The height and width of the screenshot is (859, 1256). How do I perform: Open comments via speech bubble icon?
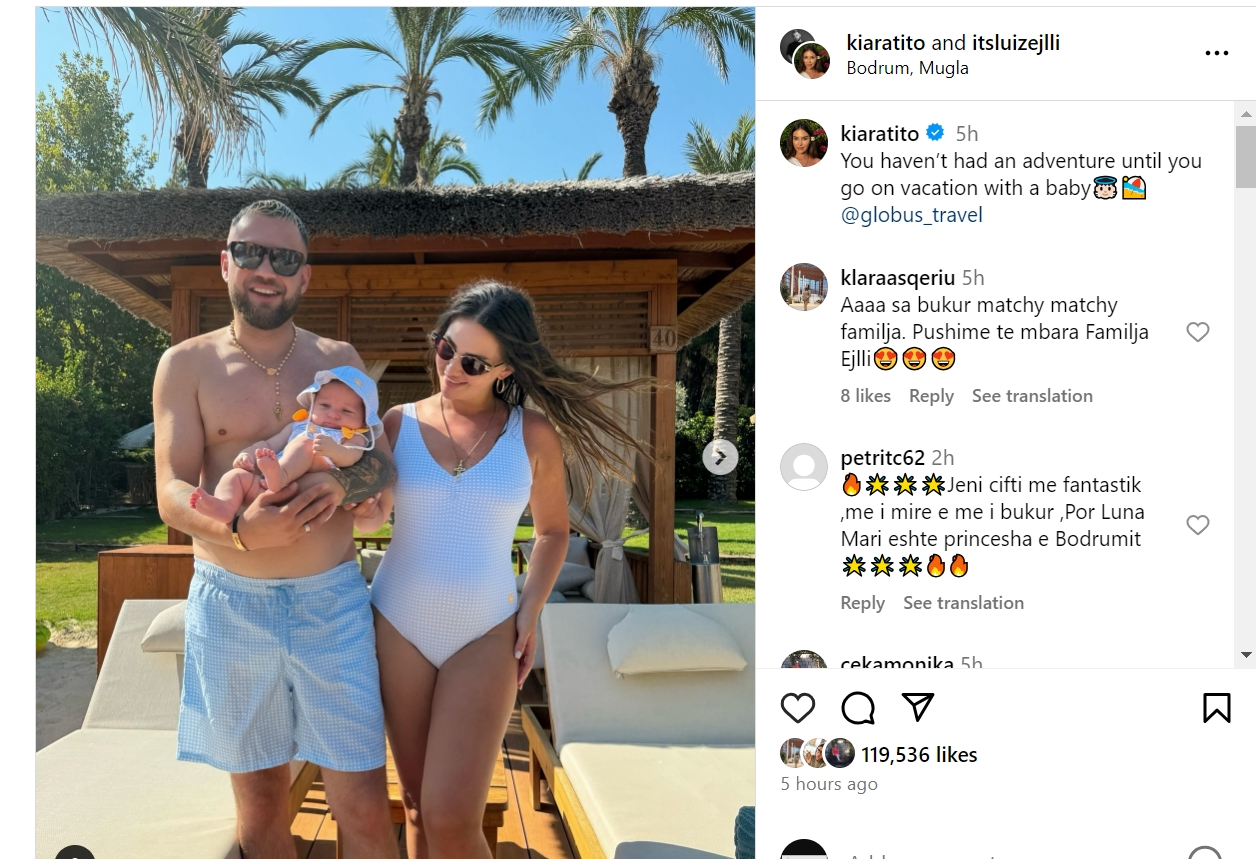pos(858,707)
